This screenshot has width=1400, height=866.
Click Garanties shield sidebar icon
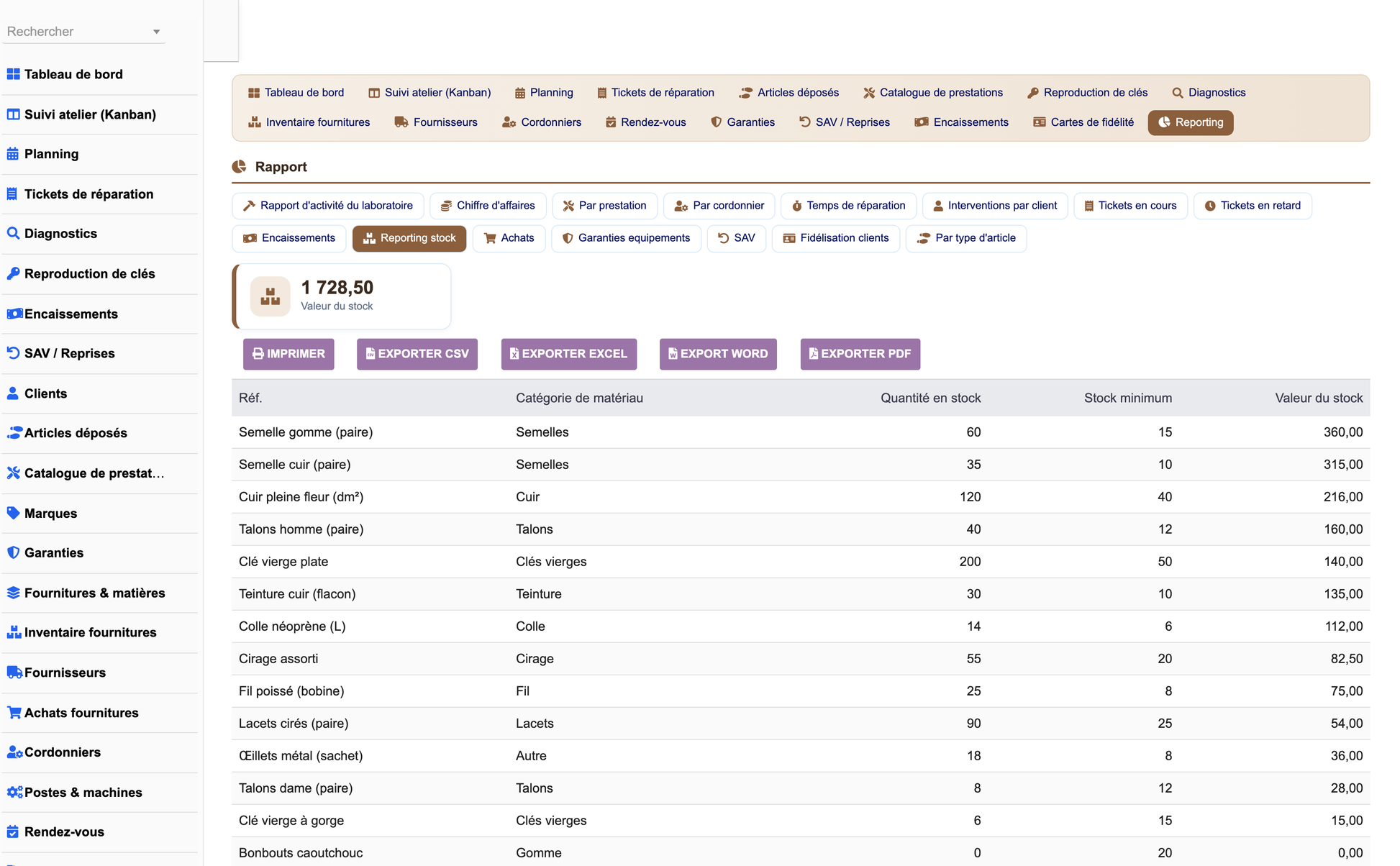coord(13,552)
